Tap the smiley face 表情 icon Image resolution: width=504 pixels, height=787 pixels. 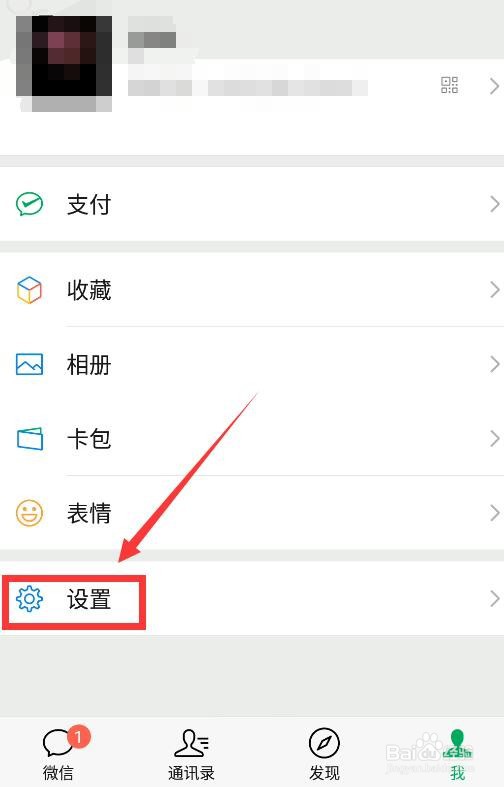pyautogui.click(x=29, y=512)
